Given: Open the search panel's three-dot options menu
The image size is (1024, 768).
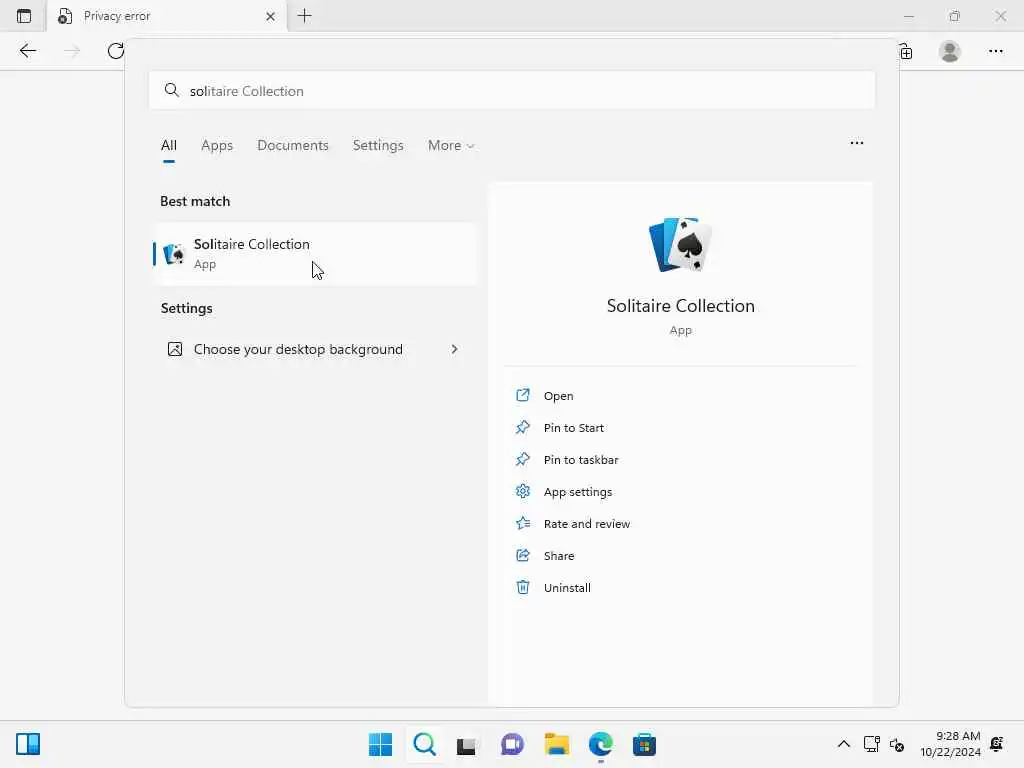Looking at the screenshot, I should (x=857, y=143).
